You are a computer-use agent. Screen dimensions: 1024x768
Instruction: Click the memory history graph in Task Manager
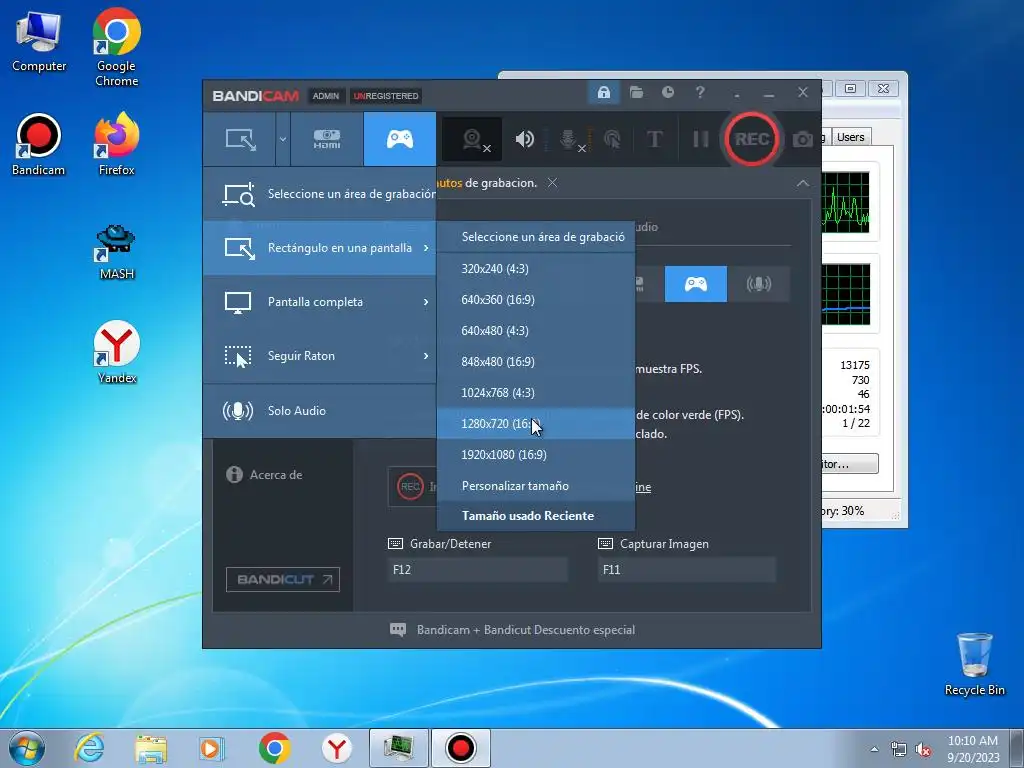[x=846, y=294]
